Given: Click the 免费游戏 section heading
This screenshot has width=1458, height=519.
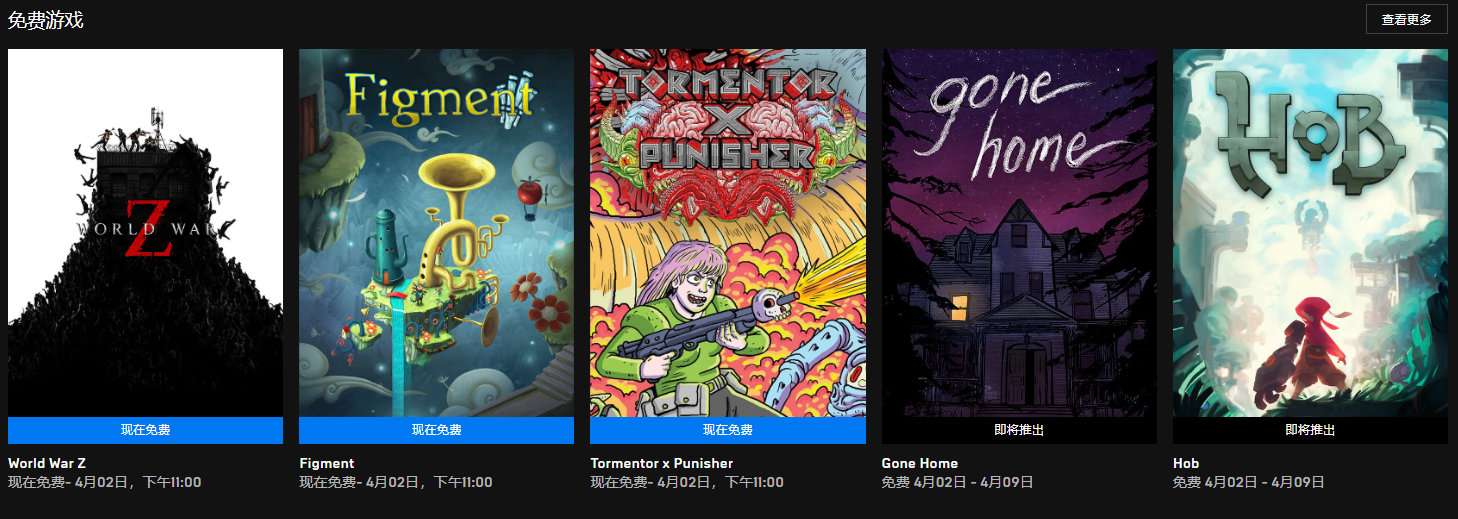Looking at the screenshot, I should [45, 19].
